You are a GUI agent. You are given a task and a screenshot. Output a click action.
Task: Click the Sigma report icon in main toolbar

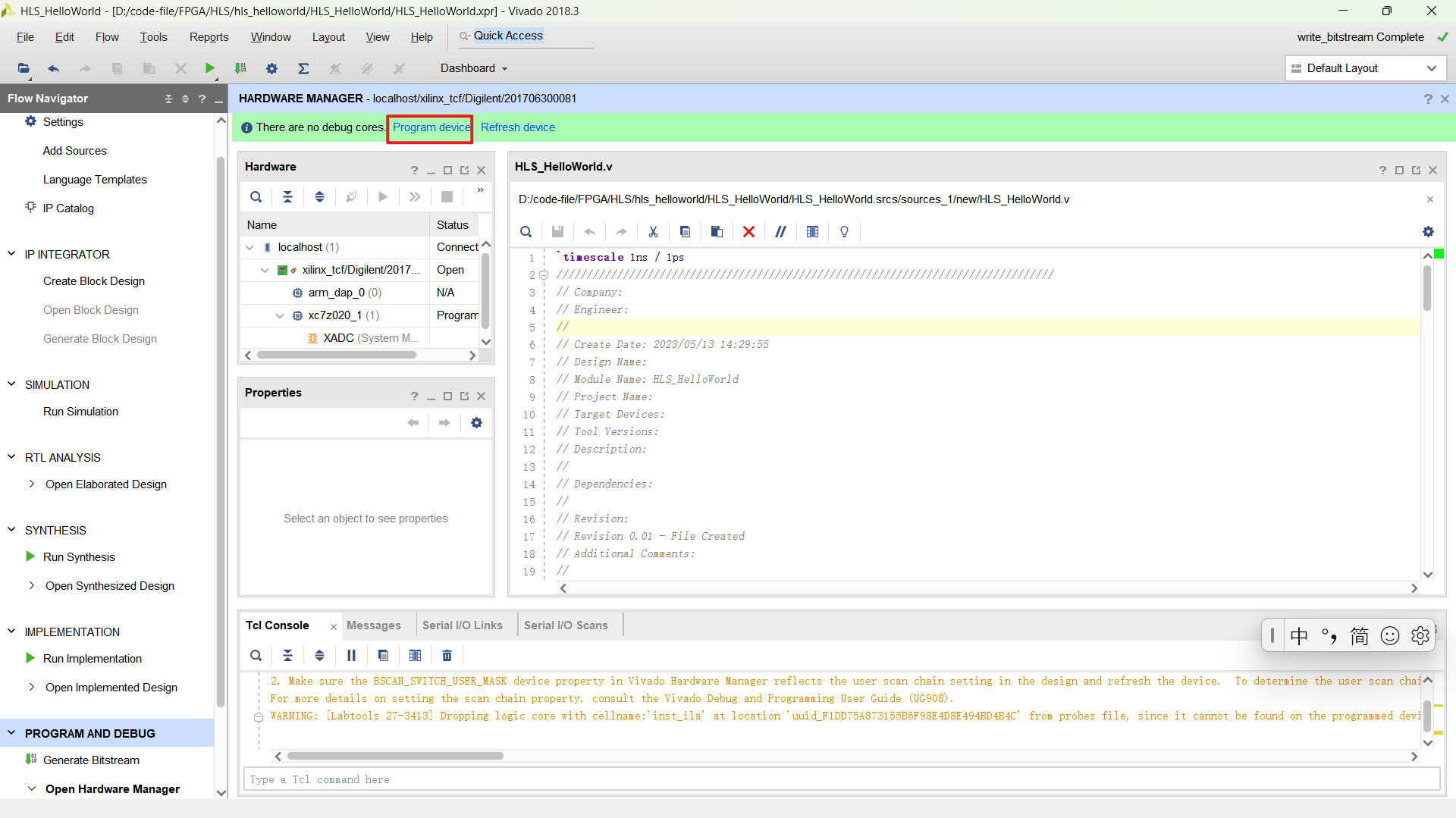(x=303, y=68)
